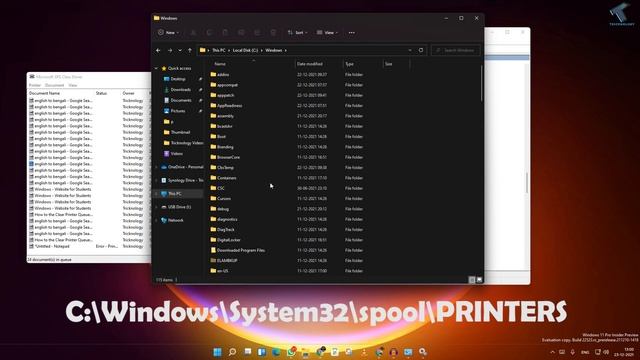Open Documents in Quick access
Screen dimensions: 640x360
181,100
